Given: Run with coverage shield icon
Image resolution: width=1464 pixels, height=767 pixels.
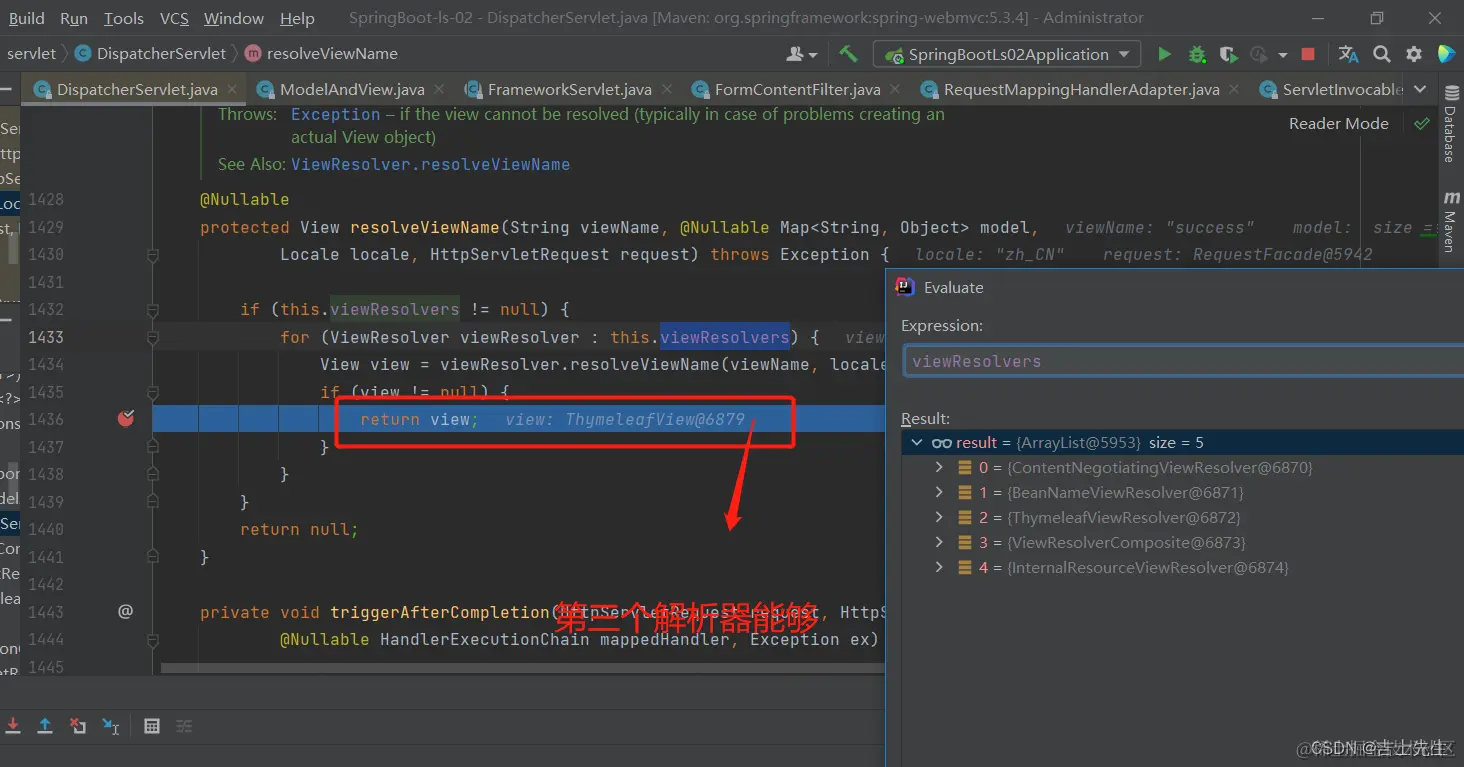Looking at the screenshot, I should 1229,54.
